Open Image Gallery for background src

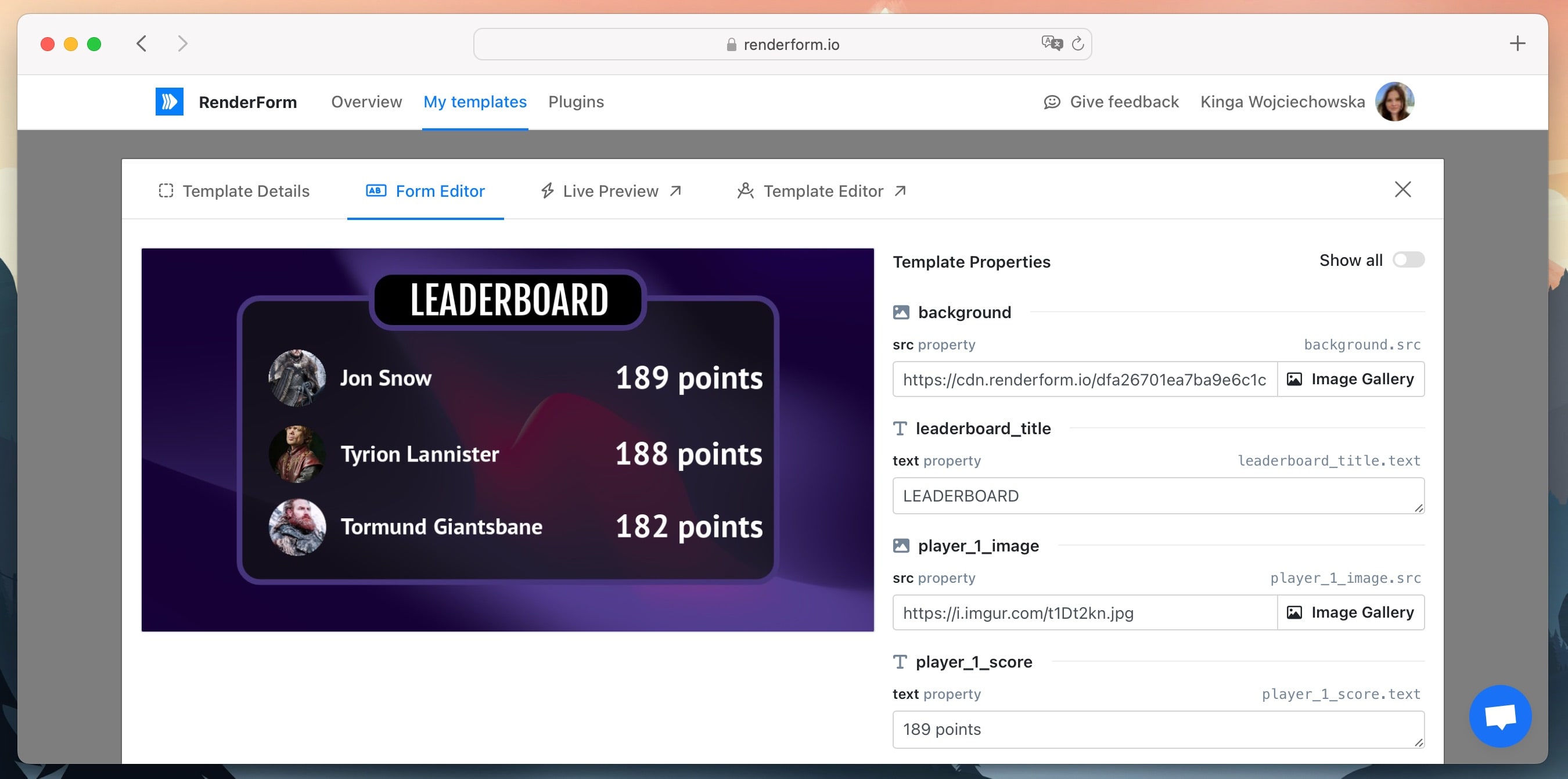[1351, 379]
